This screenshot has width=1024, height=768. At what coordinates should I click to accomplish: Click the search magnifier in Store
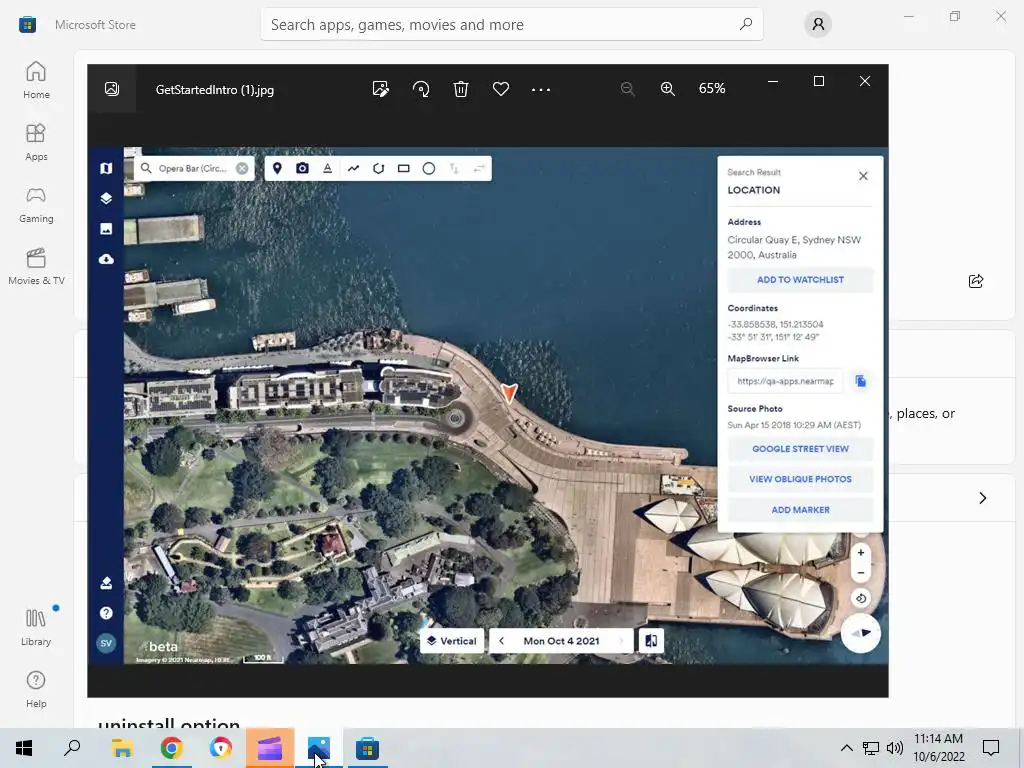pyautogui.click(x=746, y=24)
